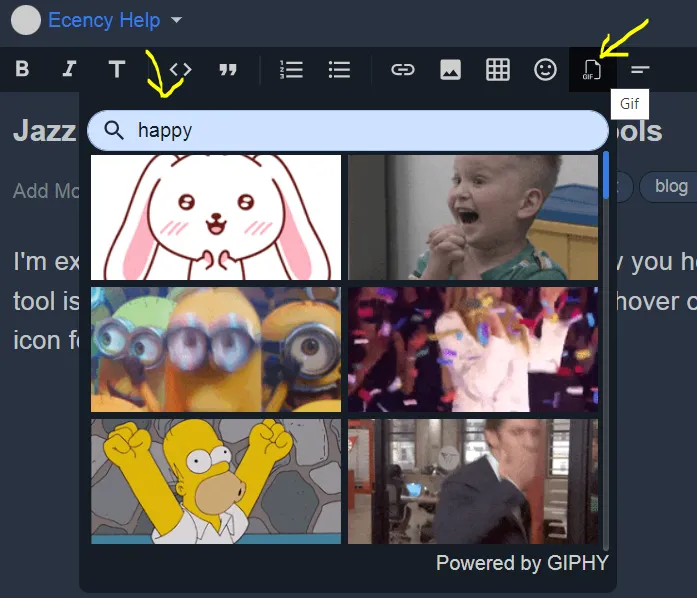Viewport: 697px width, 598px height.
Task: Click the Powered by GIPHY text
Action: (522, 563)
